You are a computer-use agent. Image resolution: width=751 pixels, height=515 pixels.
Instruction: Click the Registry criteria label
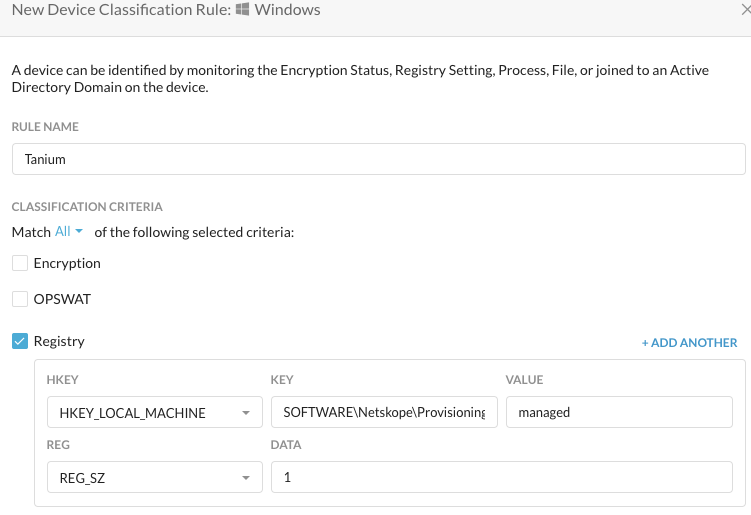tap(59, 341)
